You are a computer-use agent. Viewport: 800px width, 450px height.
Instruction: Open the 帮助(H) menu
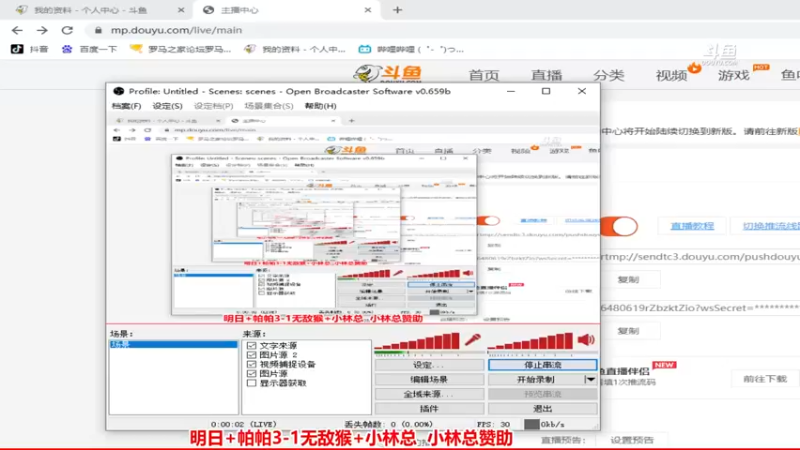tap(320, 106)
